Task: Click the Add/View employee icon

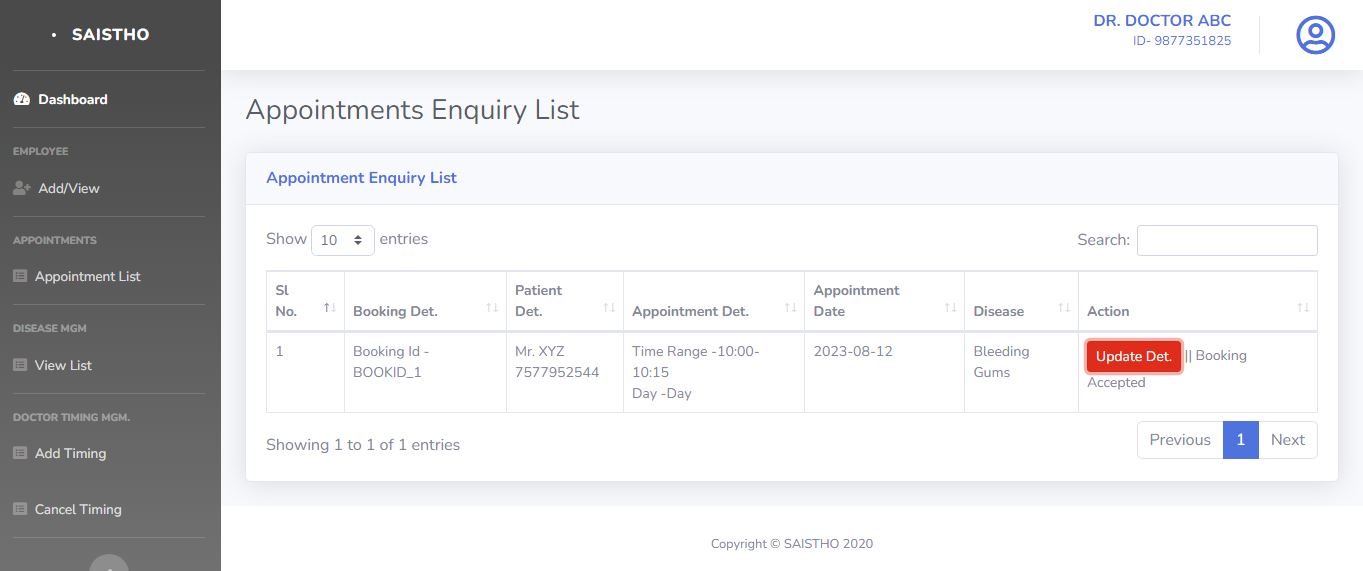Action: coord(22,188)
